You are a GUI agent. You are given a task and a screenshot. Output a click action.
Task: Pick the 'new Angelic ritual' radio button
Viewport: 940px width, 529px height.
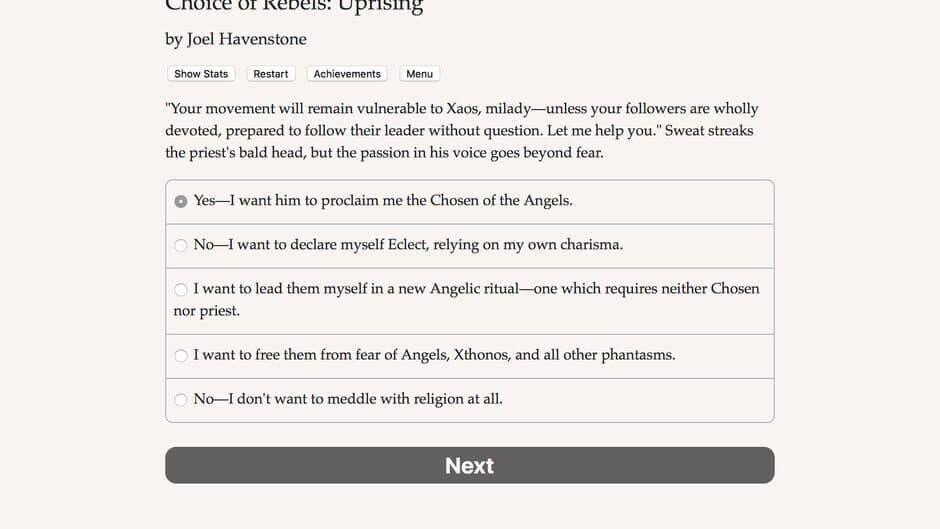coord(181,289)
